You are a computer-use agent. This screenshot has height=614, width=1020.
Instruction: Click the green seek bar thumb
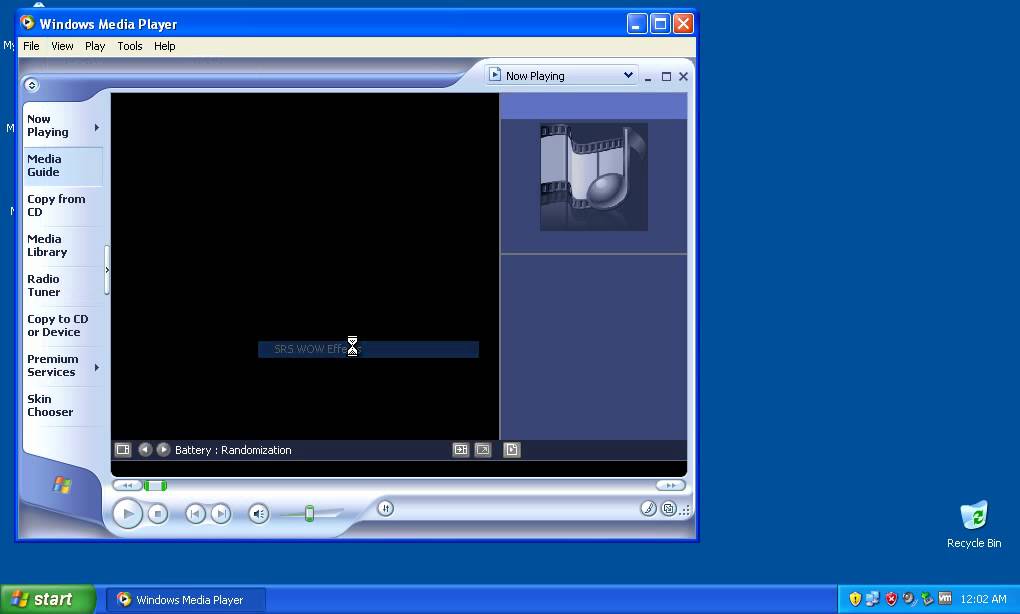[155, 485]
